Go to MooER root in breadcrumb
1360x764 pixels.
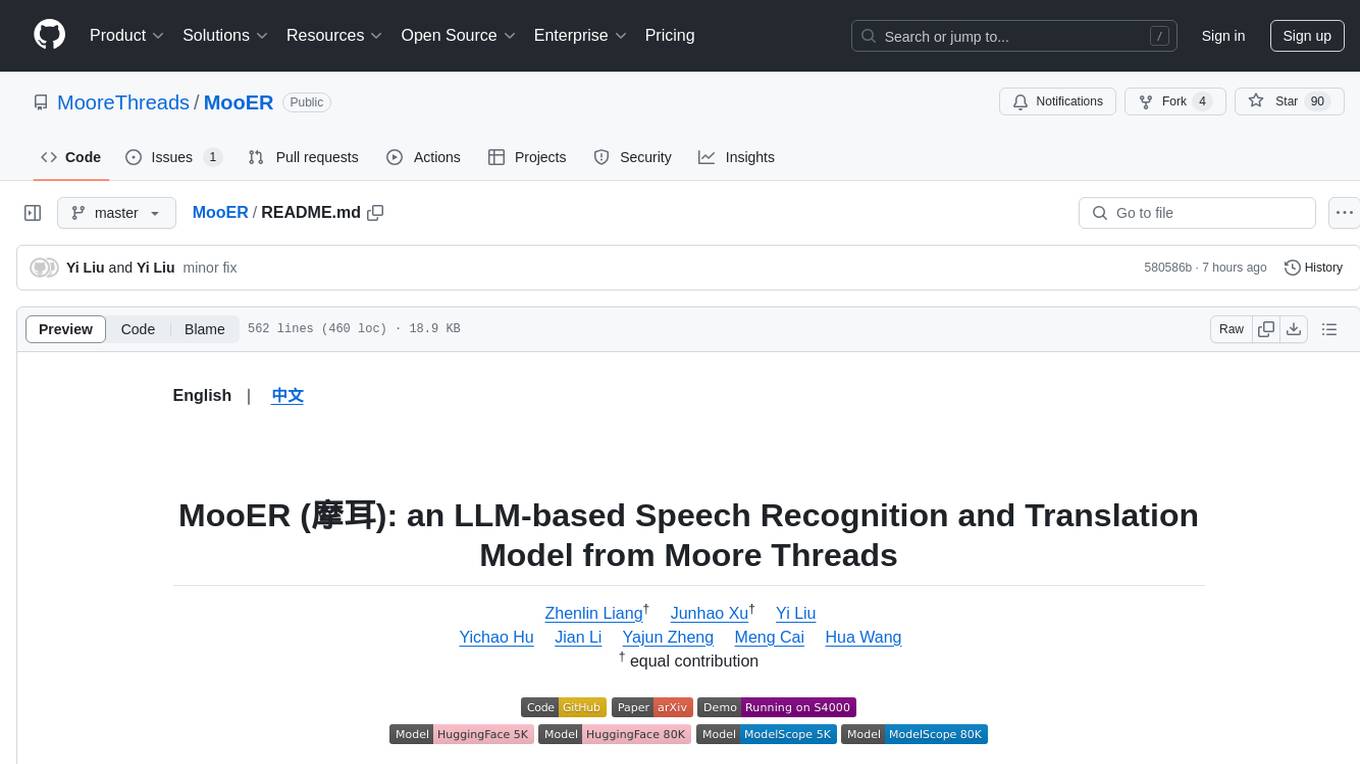tap(220, 212)
